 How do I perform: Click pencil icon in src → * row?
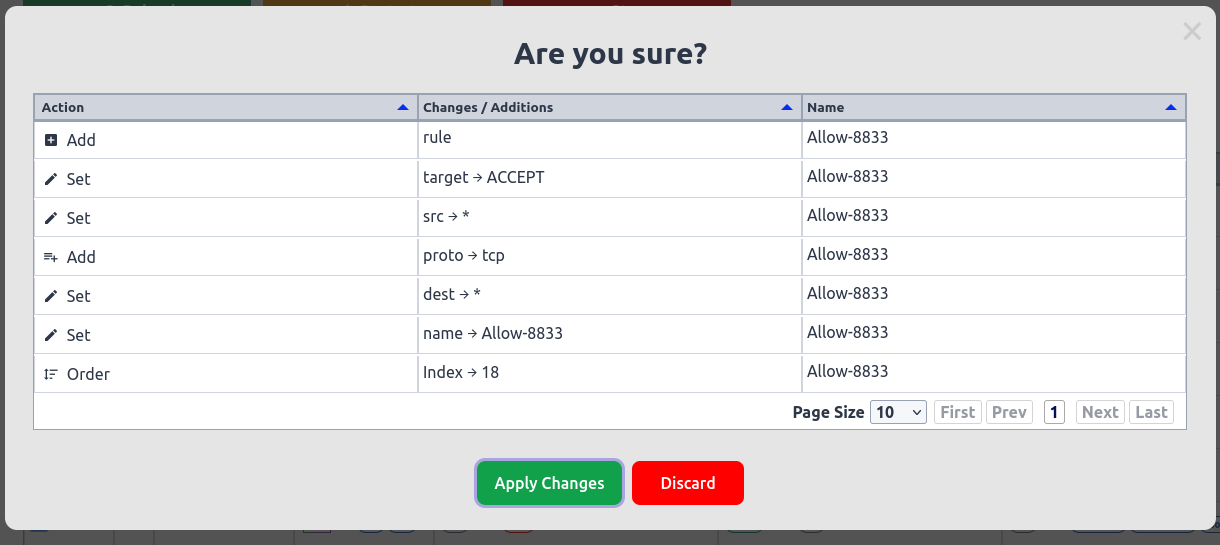[51, 219]
